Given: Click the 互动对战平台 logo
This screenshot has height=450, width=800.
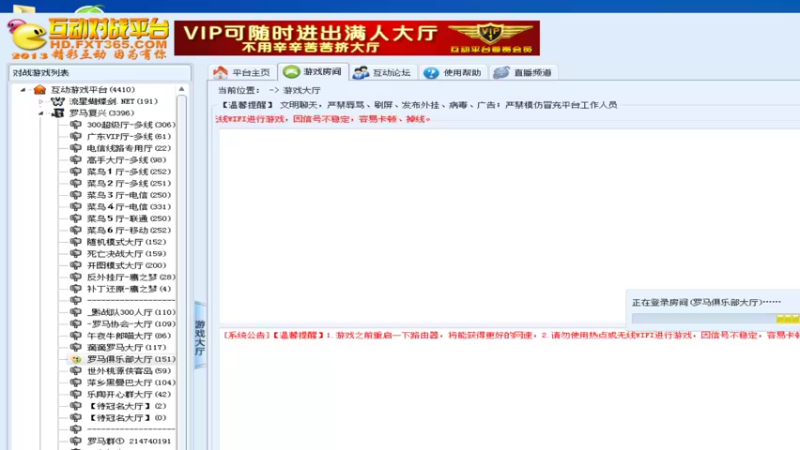Looking at the screenshot, I should 88,38.
